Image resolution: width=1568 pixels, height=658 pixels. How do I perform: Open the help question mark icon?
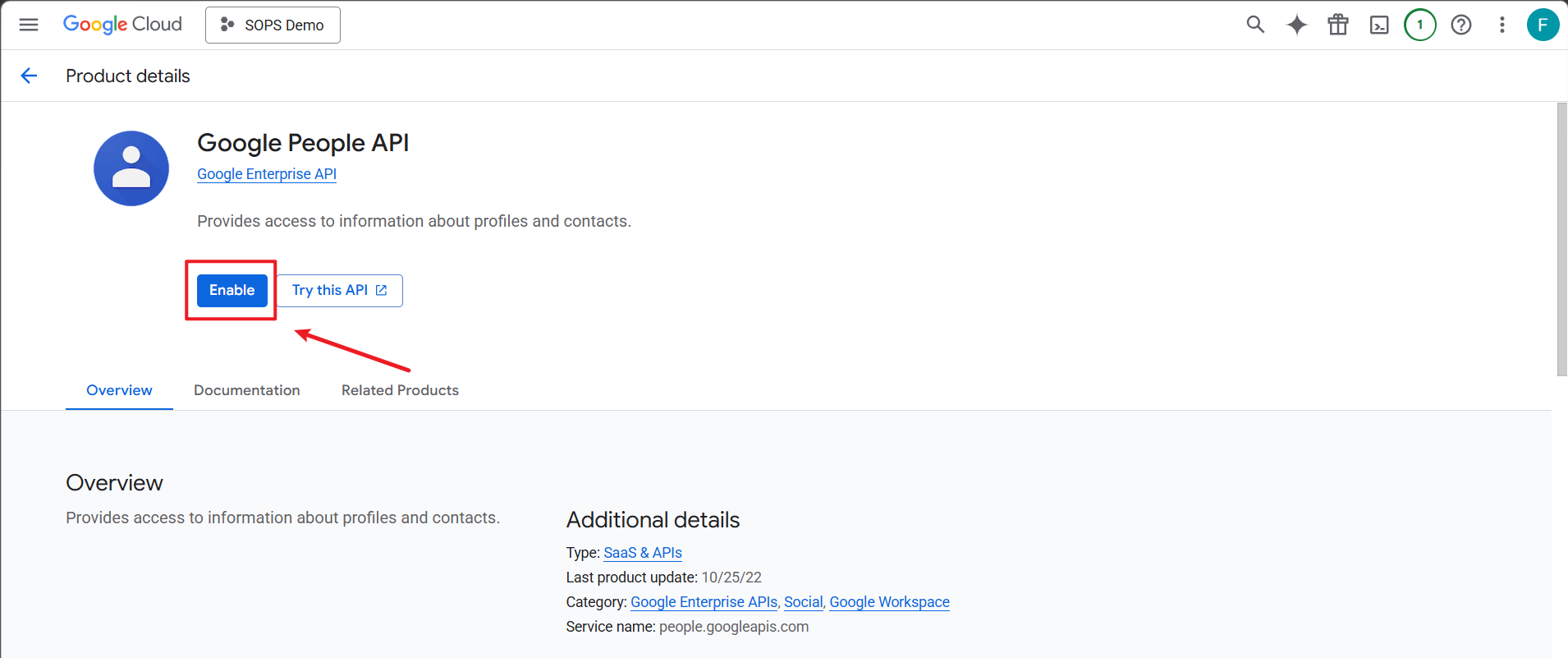[1461, 25]
